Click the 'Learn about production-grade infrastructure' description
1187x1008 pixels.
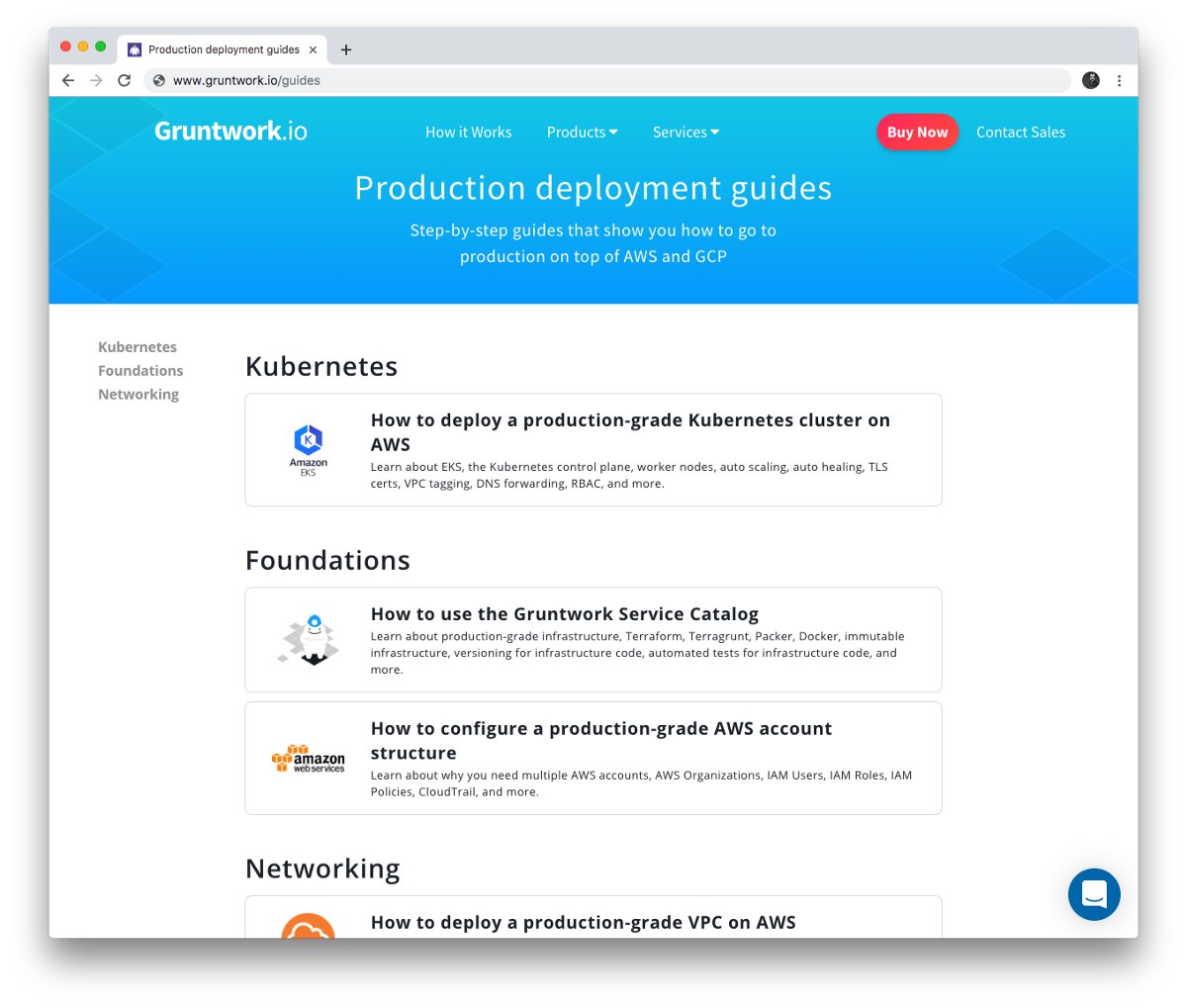(x=637, y=653)
